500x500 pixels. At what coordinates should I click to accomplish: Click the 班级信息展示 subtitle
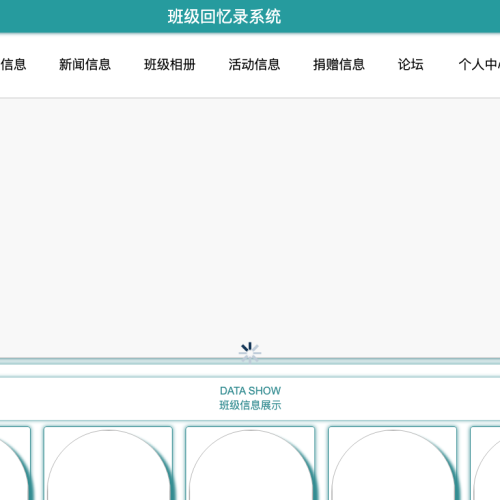pos(250,405)
